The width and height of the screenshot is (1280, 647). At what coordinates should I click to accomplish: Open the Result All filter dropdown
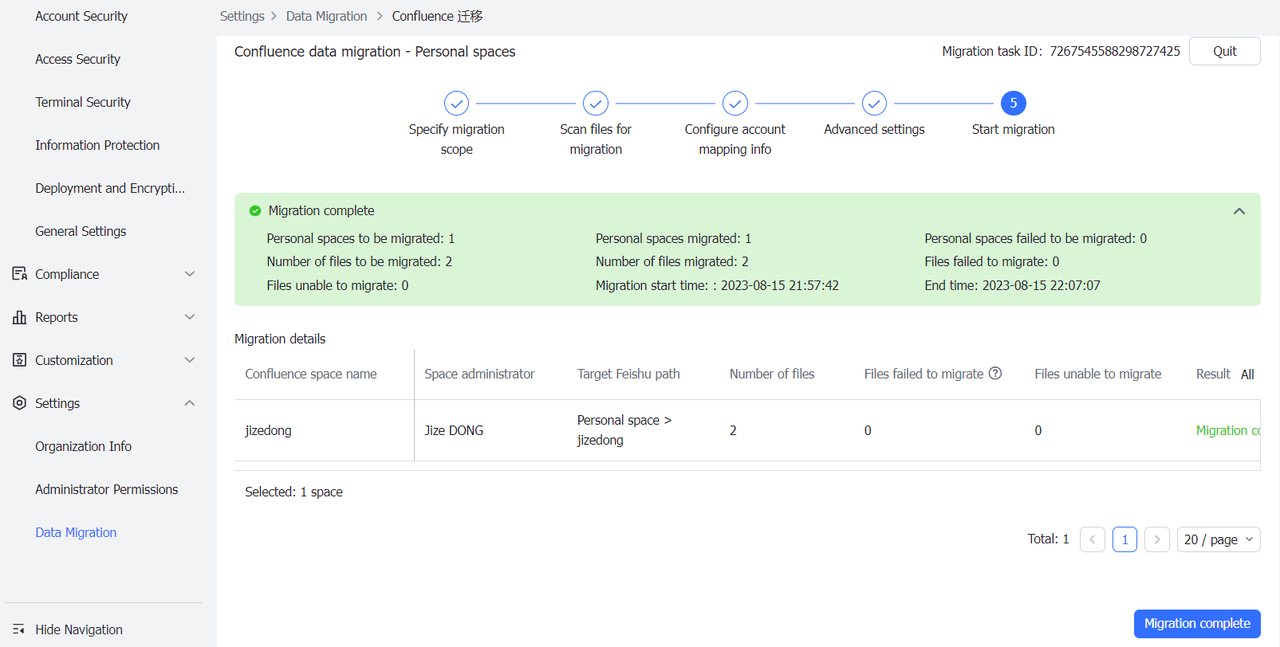[1247, 374]
